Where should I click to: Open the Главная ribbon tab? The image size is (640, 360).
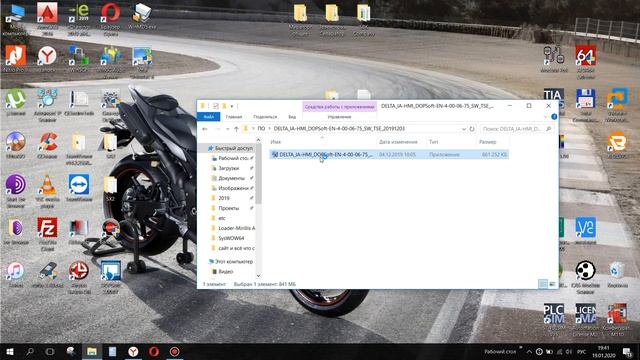234,117
